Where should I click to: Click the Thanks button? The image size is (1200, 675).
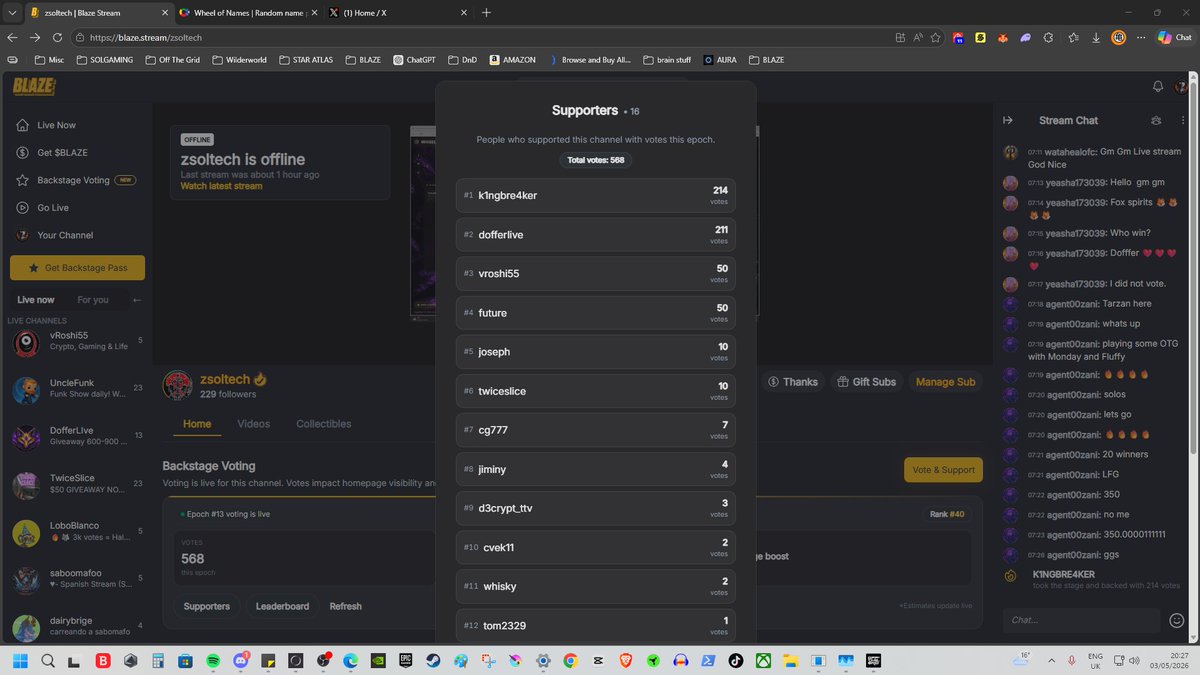(x=794, y=382)
